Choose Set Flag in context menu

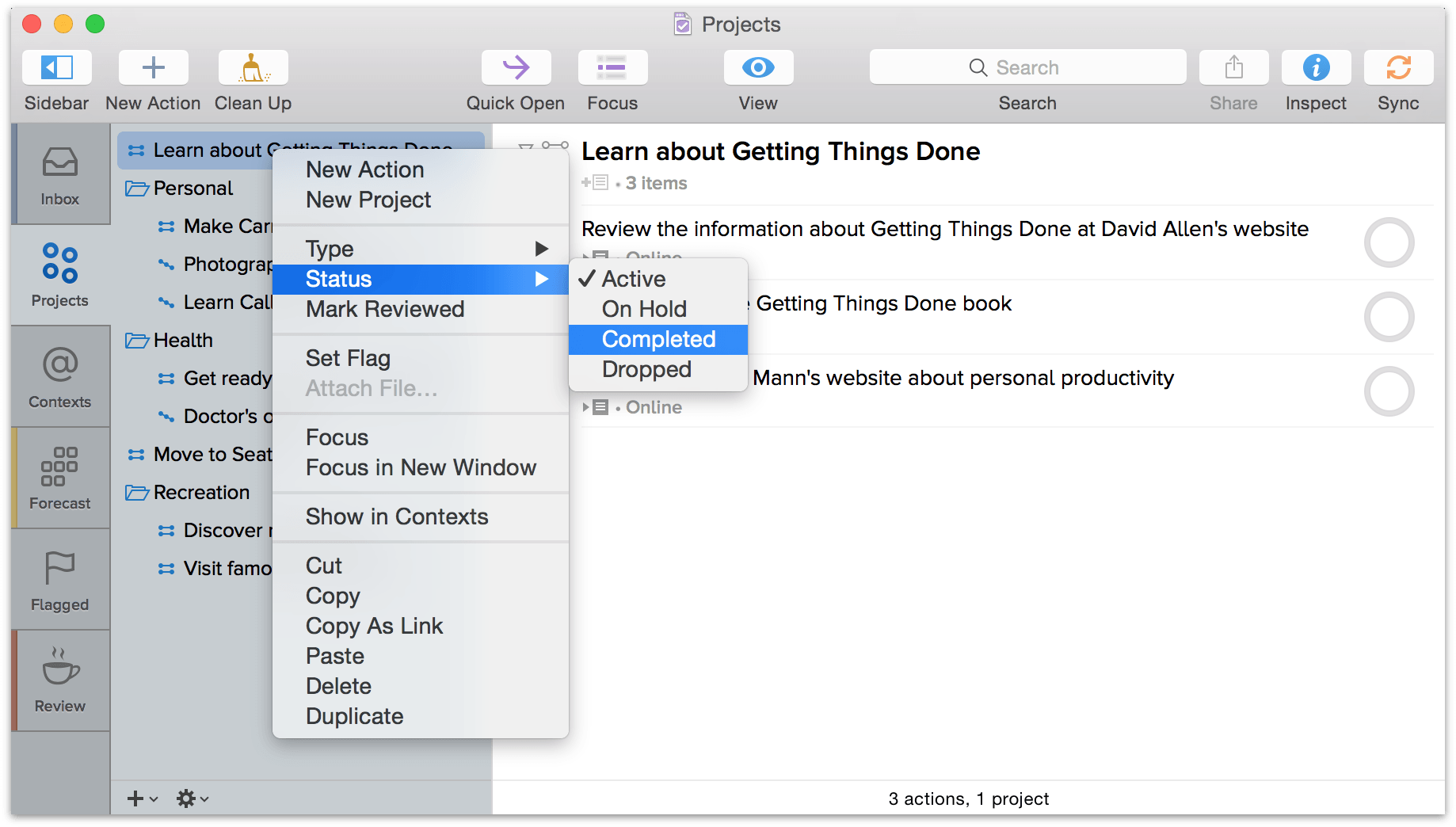421,358
